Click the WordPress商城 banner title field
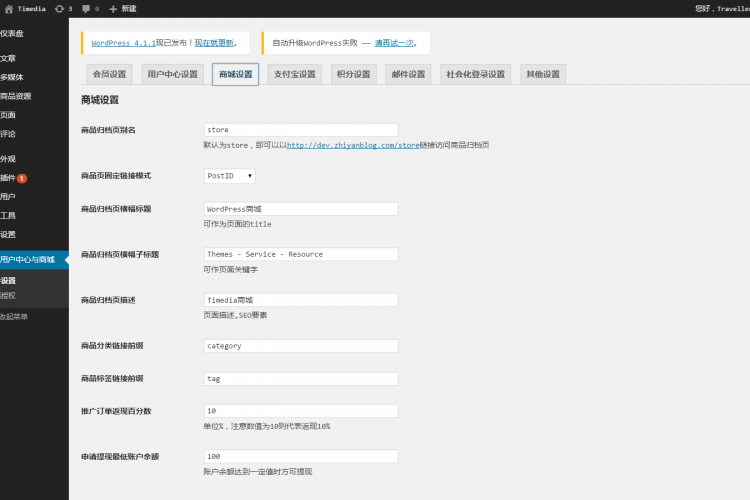 pyautogui.click(x=301, y=209)
